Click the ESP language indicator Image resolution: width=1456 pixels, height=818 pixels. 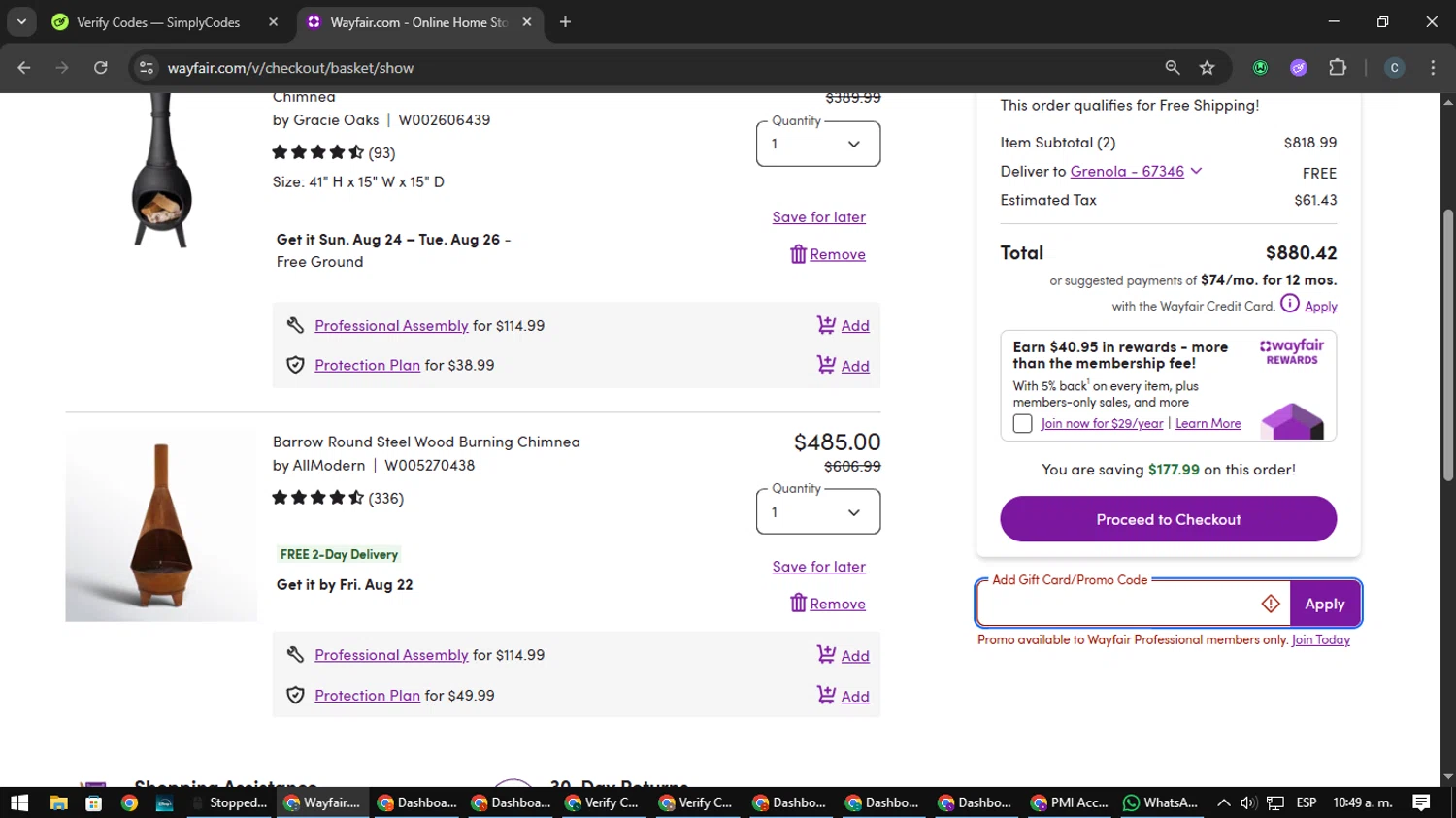(1307, 802)
